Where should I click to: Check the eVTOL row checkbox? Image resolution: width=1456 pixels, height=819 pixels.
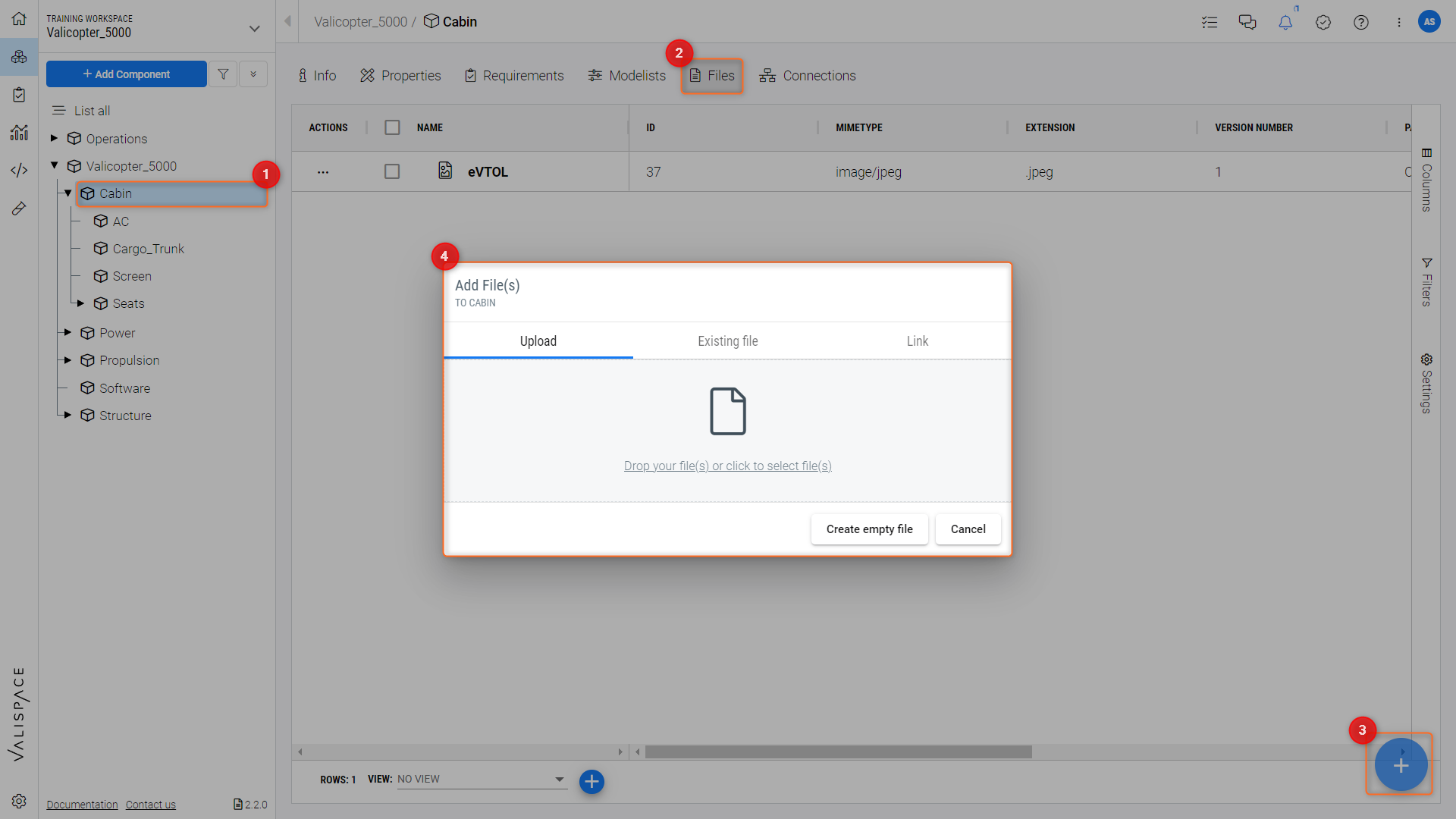(392, 171)
